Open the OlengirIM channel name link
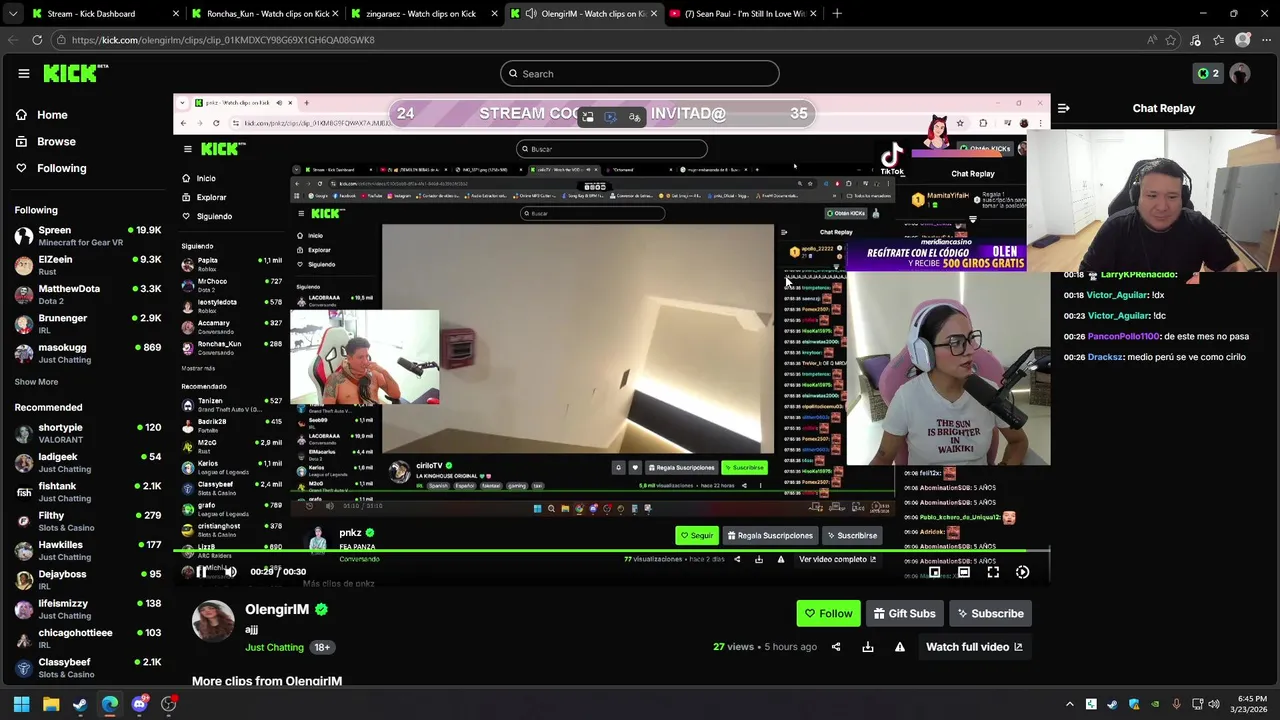1280x720 pixels. pyautogui.click(x=277, y=609)
